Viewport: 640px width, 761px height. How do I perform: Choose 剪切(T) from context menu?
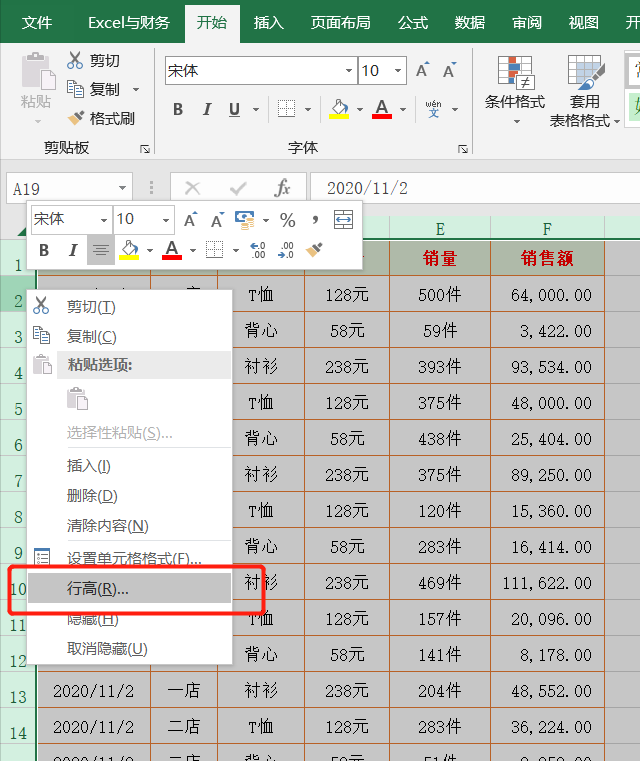(130, 307)
